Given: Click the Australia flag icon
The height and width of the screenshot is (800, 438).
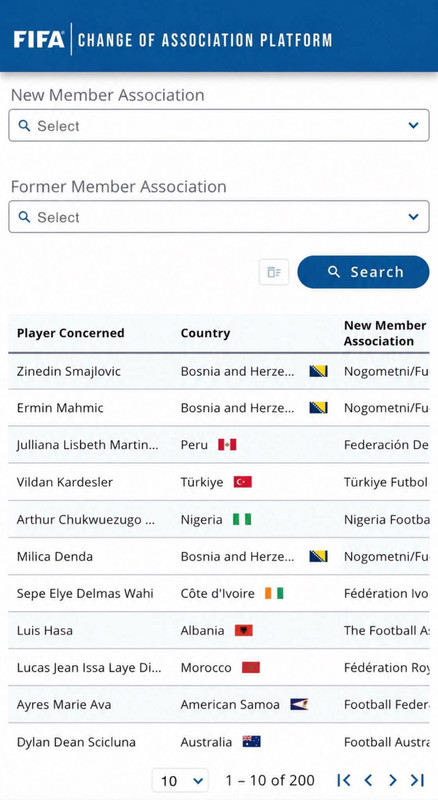Looking at the screenshot, I should pos(251,741).
